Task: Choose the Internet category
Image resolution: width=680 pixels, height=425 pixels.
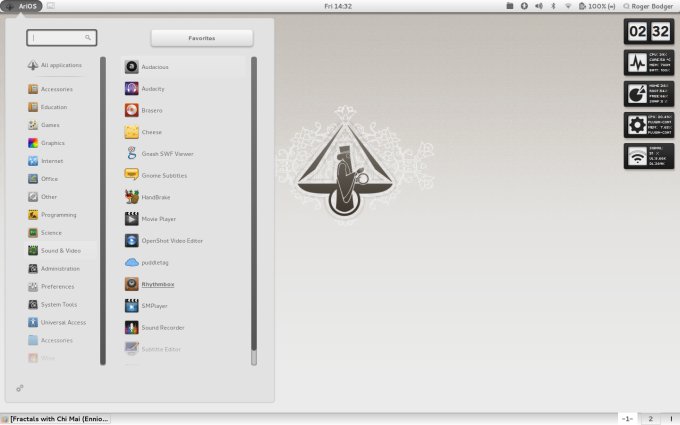Action: (52, 161)
